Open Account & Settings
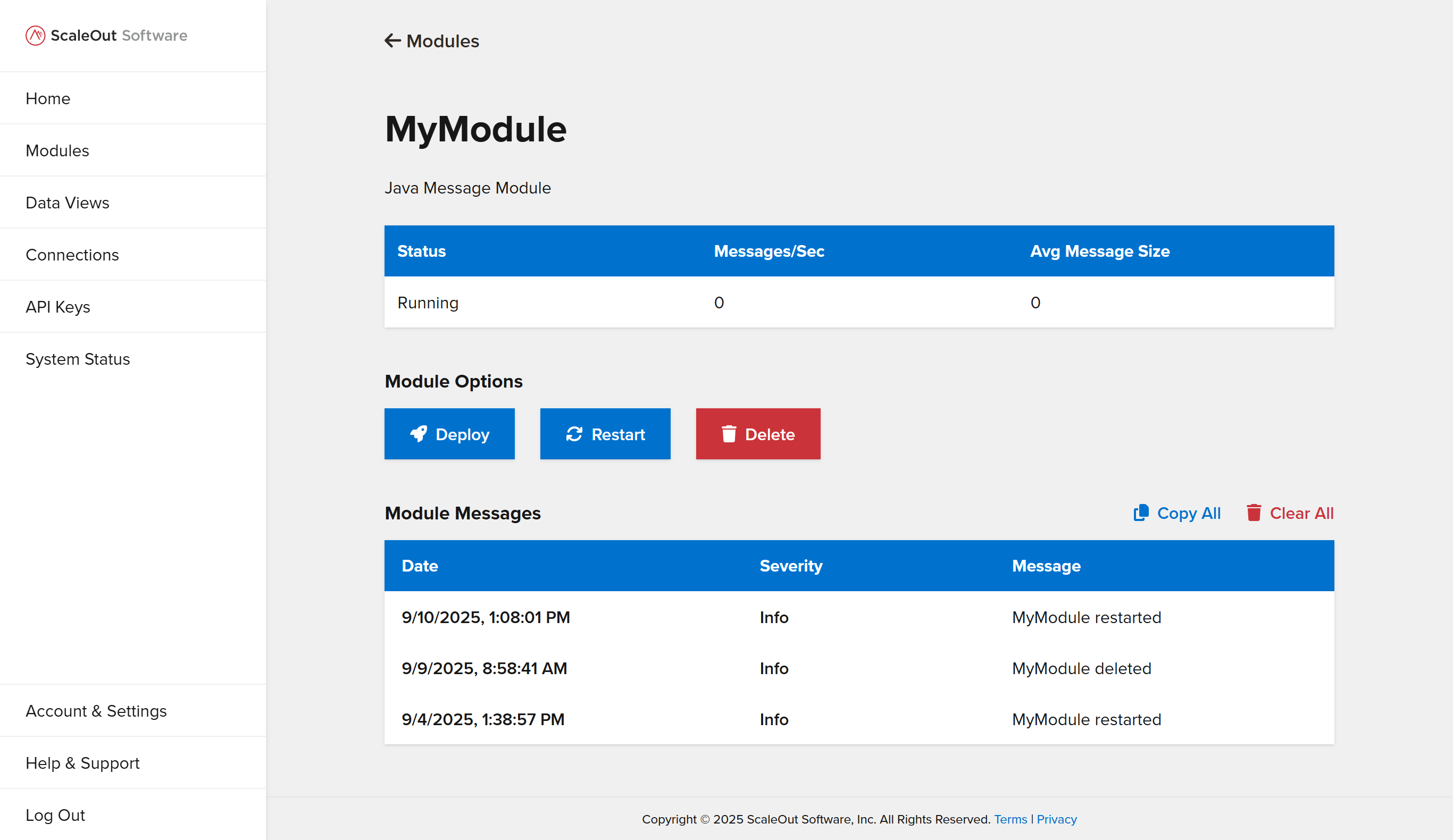The width and height of the screenshot is (1453, 840). (133, 711)
